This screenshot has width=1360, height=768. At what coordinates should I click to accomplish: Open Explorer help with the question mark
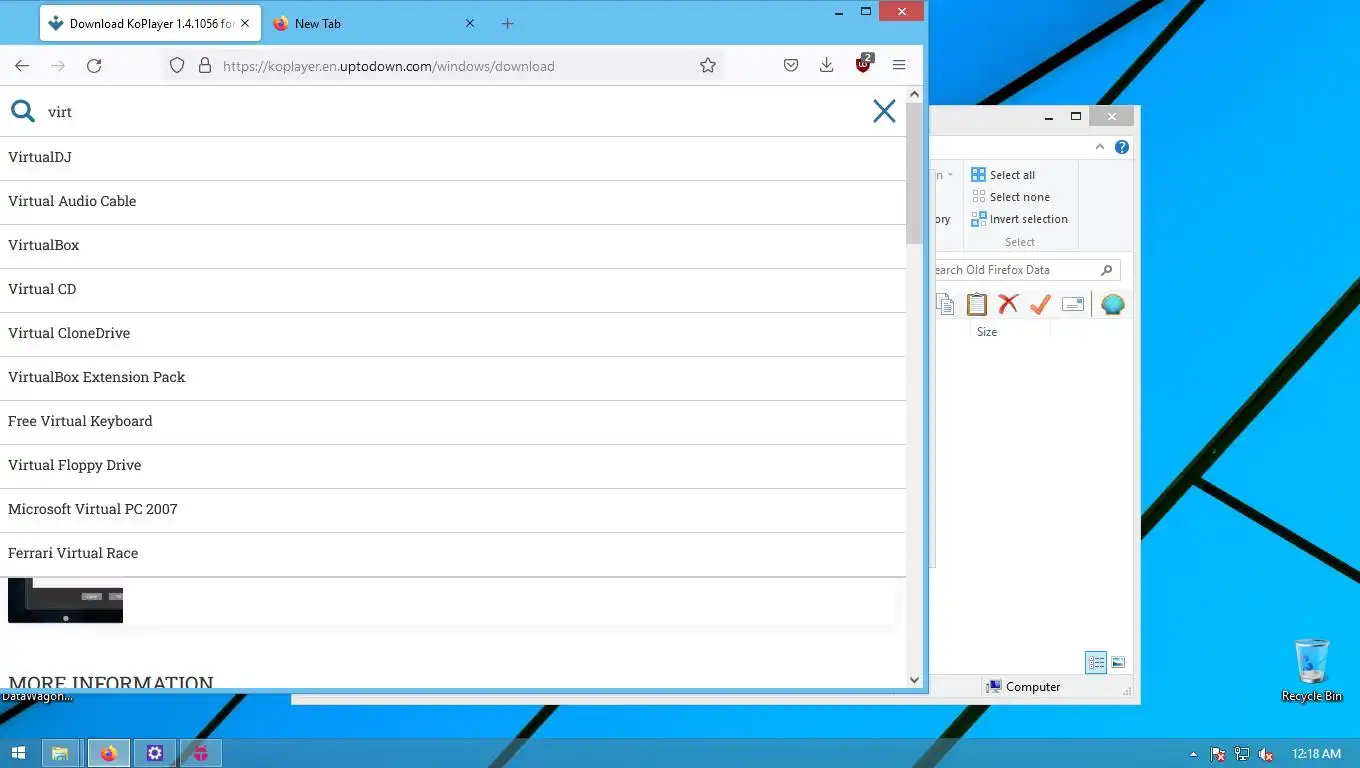1122,147
